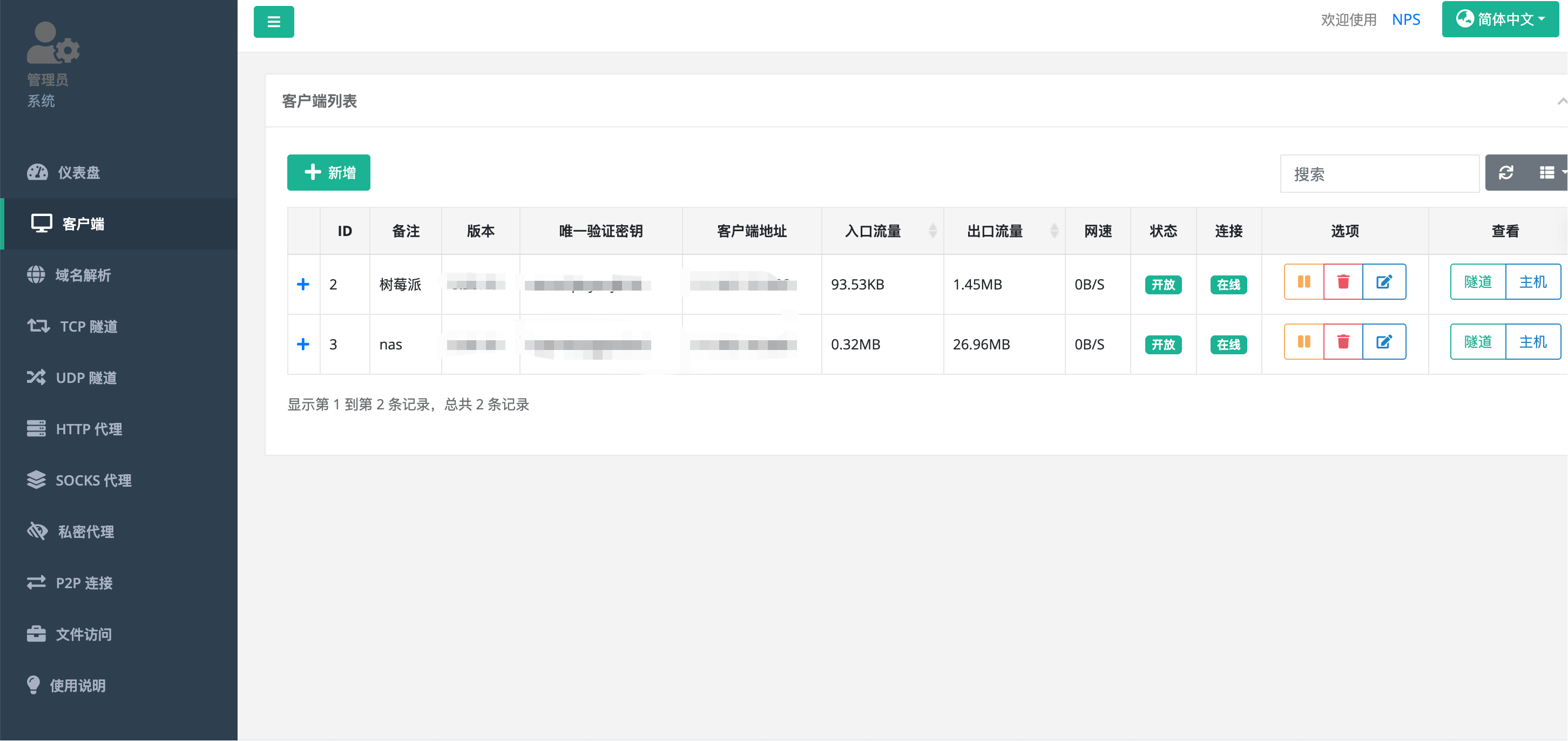View 主机 for nas client
The width and height of the screenshot is (1568, 741).
pyautogui.click(x=1533, y=341)
